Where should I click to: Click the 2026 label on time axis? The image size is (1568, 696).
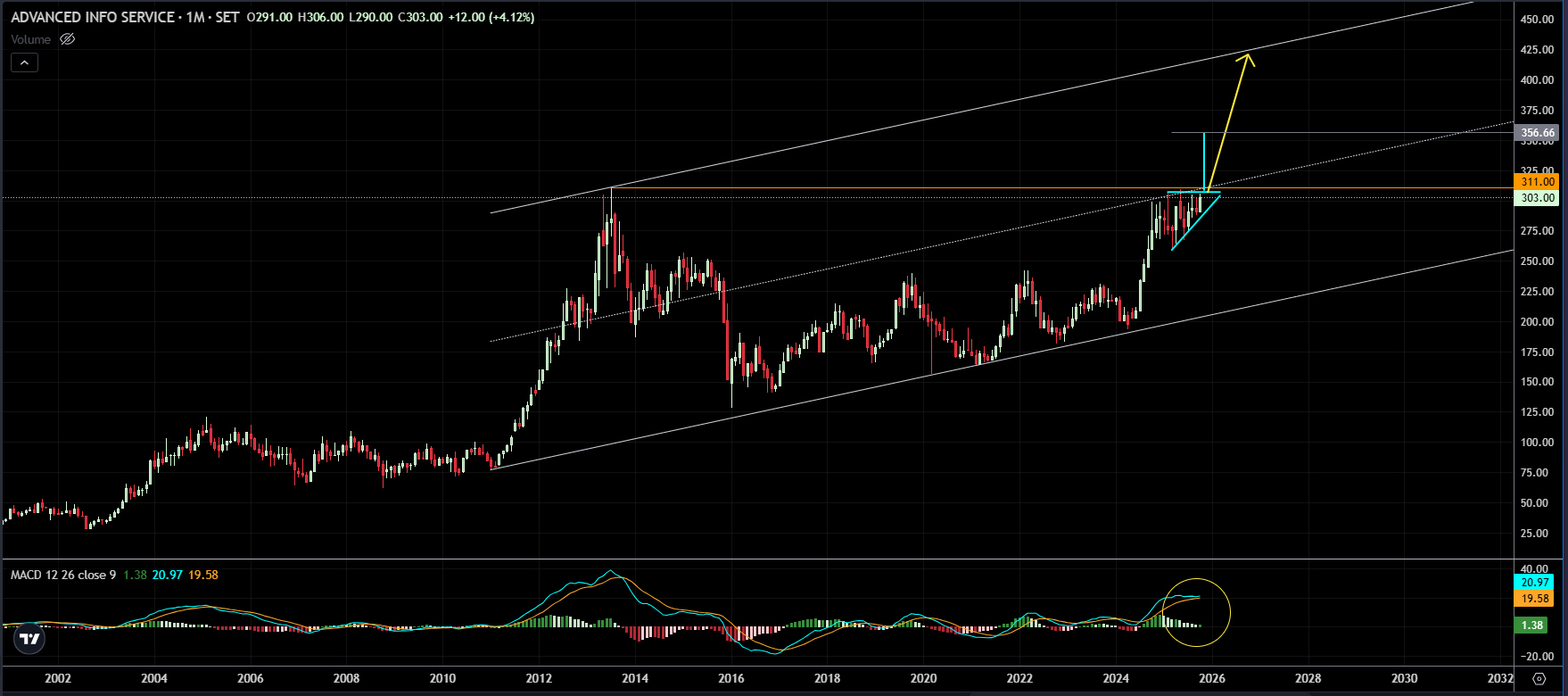[1212, 678]
